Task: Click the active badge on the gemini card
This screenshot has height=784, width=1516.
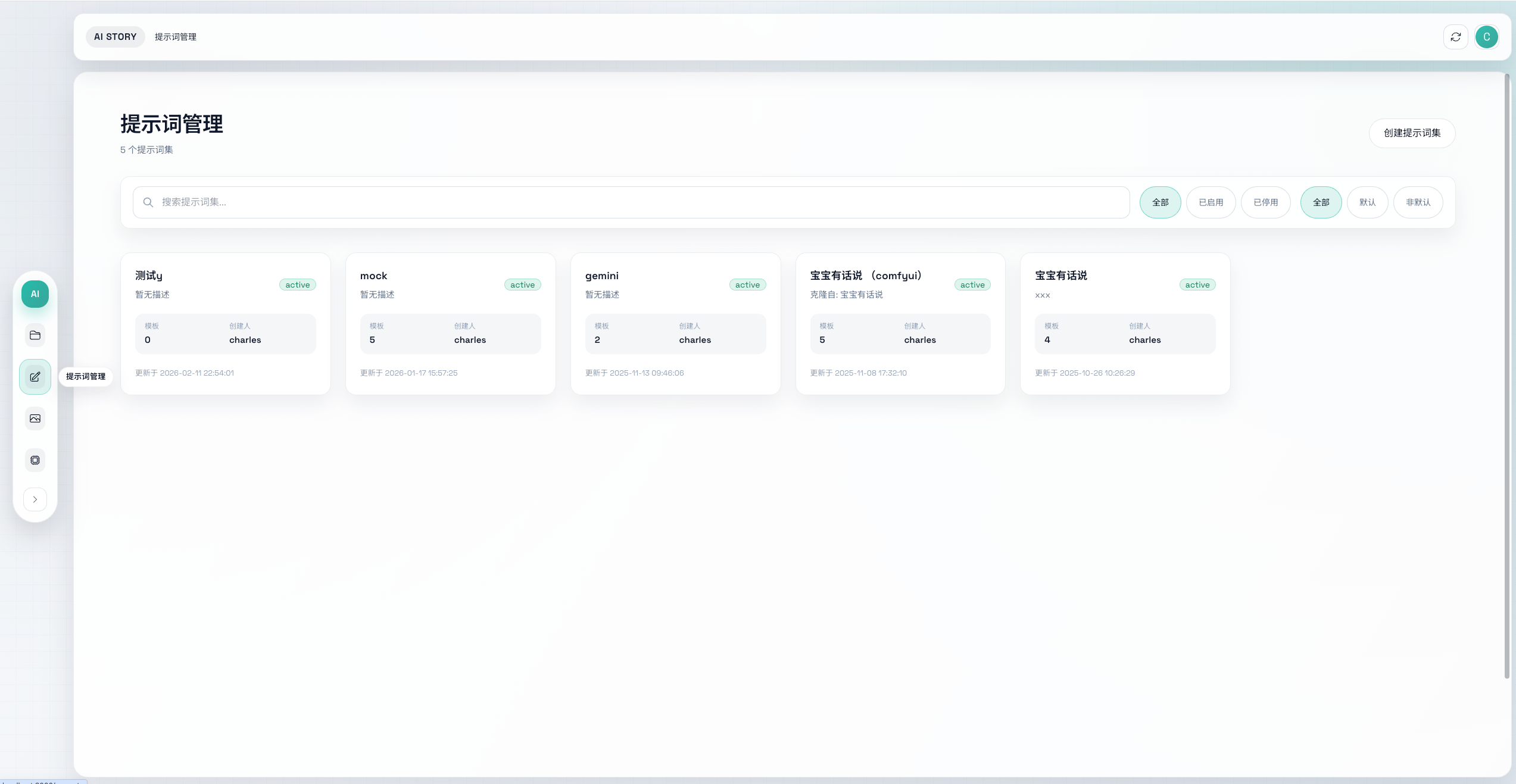Action: (x=748, y=285)
